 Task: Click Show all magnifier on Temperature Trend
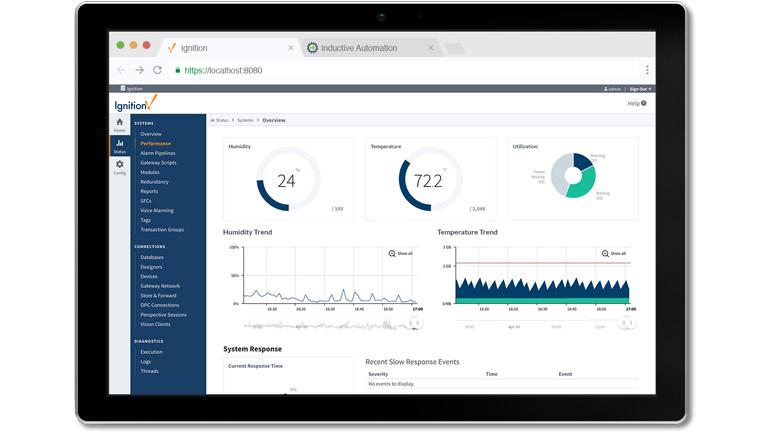click(614, 254)
